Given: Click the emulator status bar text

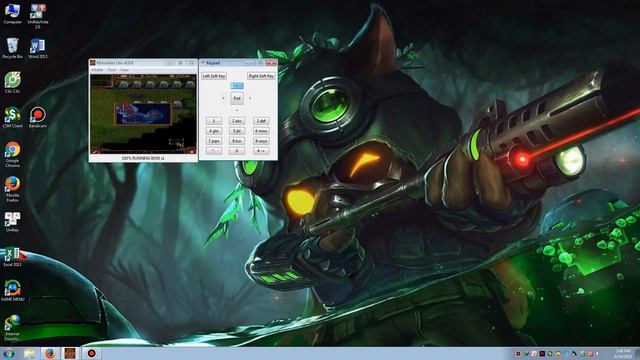Looking at the screenshot, I should point(143,158).
